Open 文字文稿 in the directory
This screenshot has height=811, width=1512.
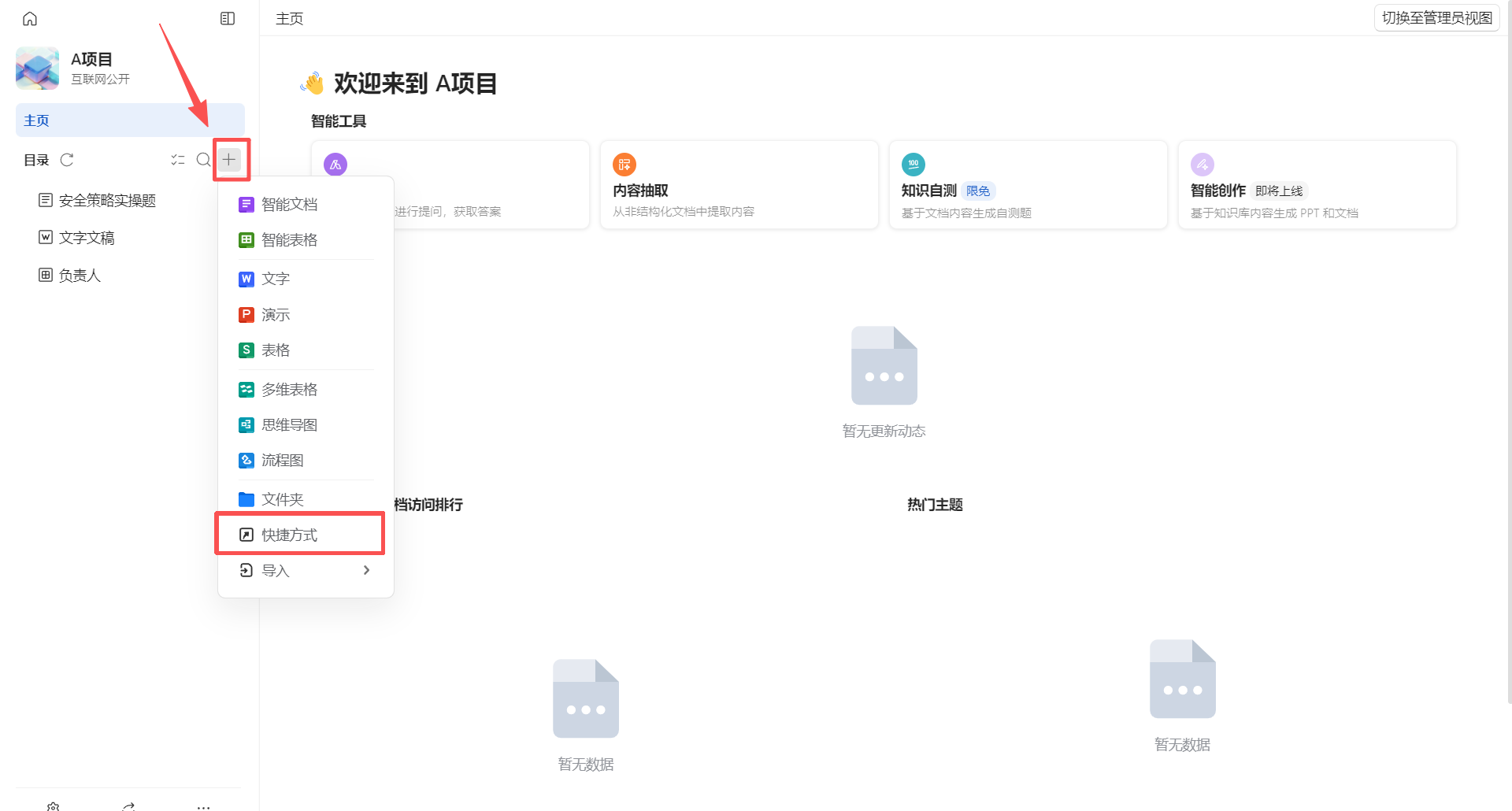(87, 238)
